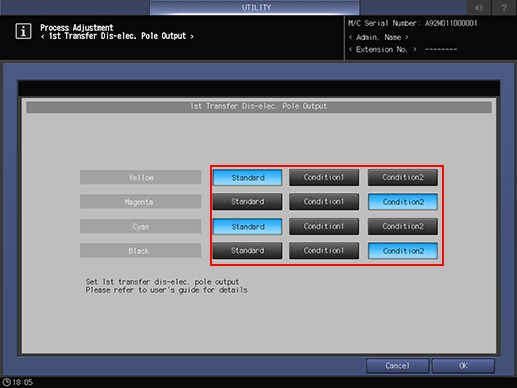Image resolution: width=517 pixels, height=388 pixels.
Task: Open help with the question mark icon
Action: point(504,7)
